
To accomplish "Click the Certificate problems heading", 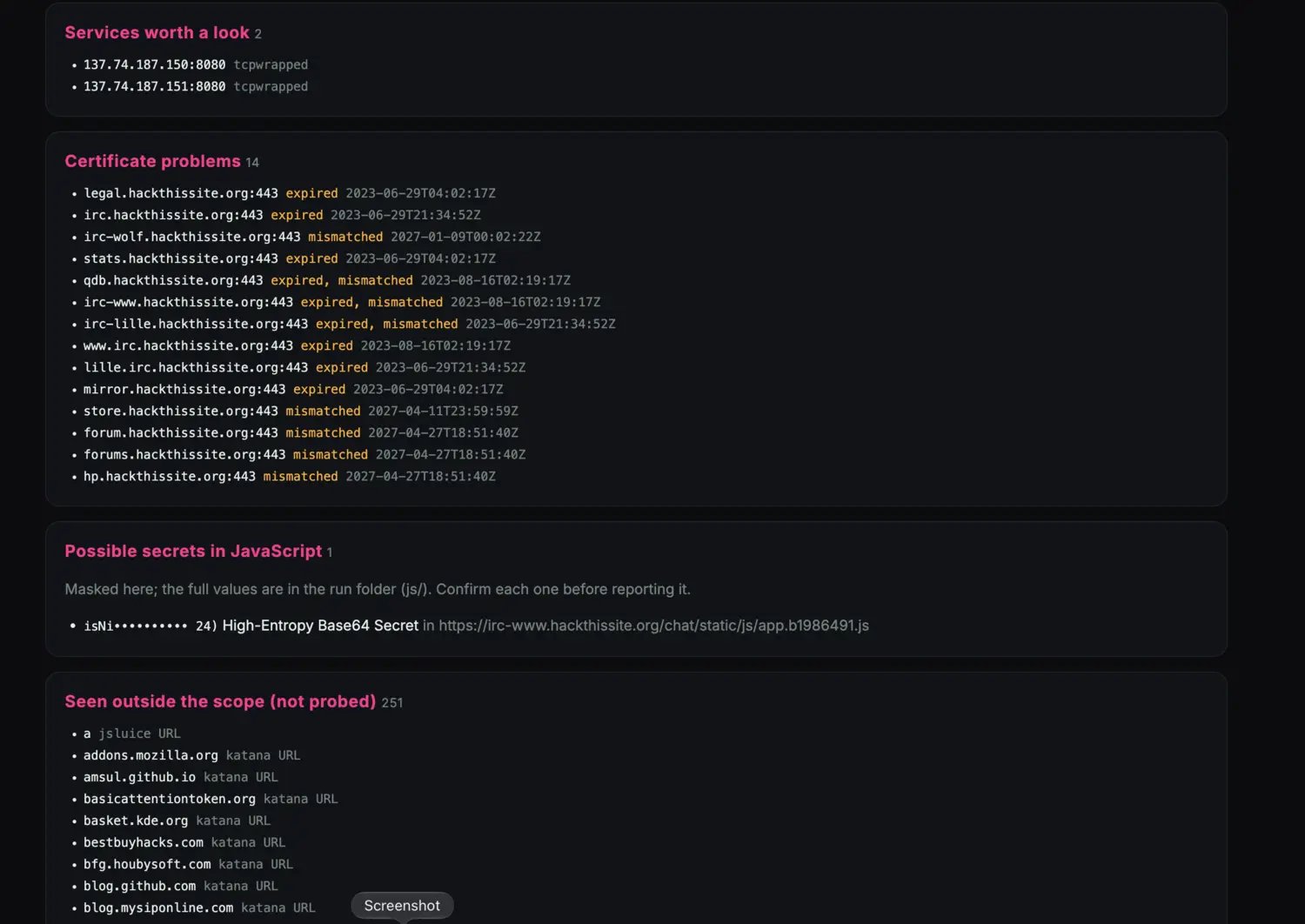I will 152,161.
